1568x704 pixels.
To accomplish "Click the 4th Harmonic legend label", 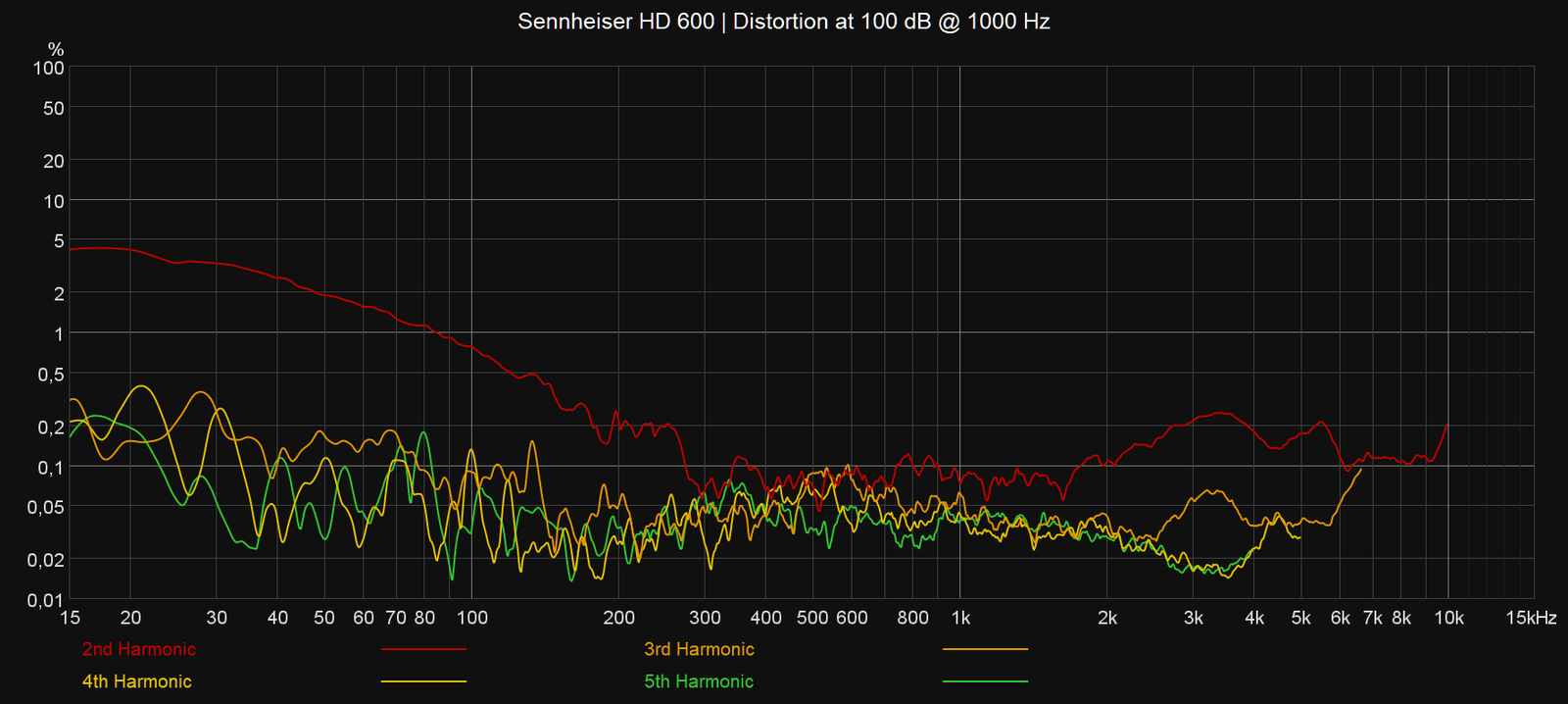I will [136, 681].
